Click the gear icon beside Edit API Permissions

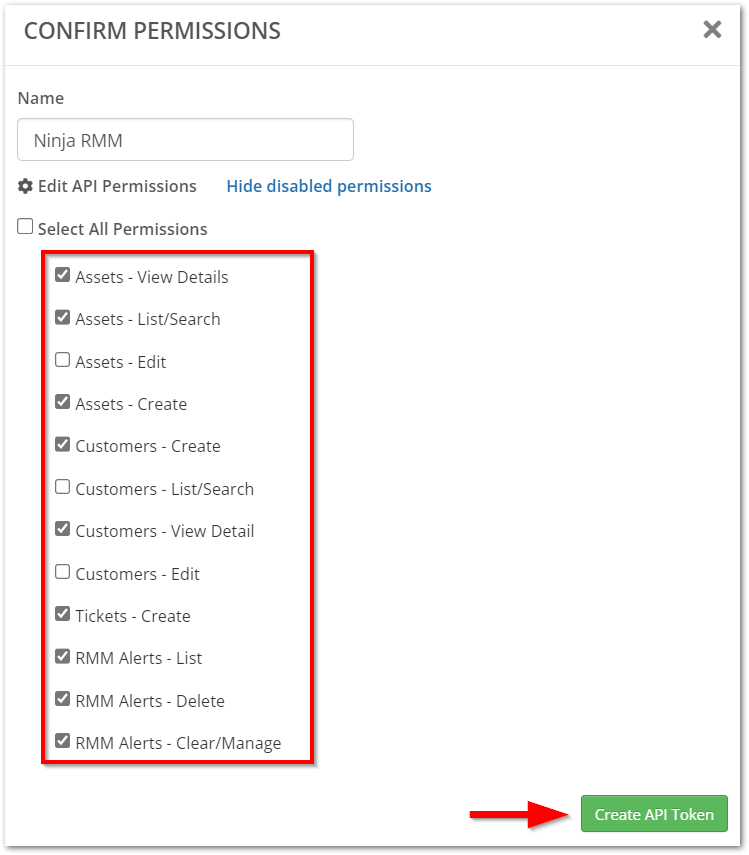pos(26,186)
